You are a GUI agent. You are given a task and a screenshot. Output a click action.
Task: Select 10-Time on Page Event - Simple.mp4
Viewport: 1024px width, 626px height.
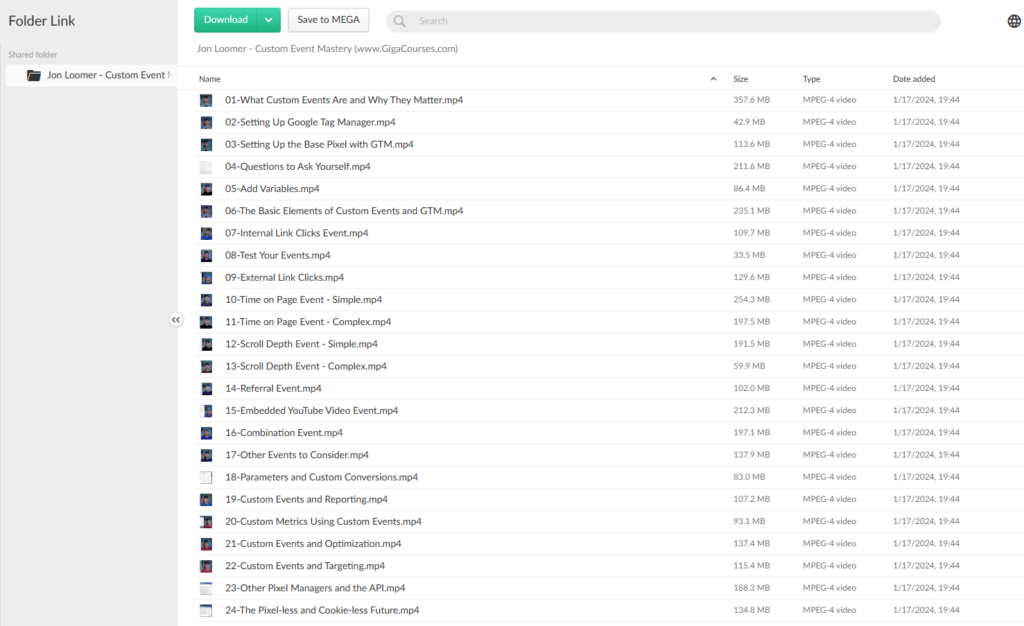(303, 300)
